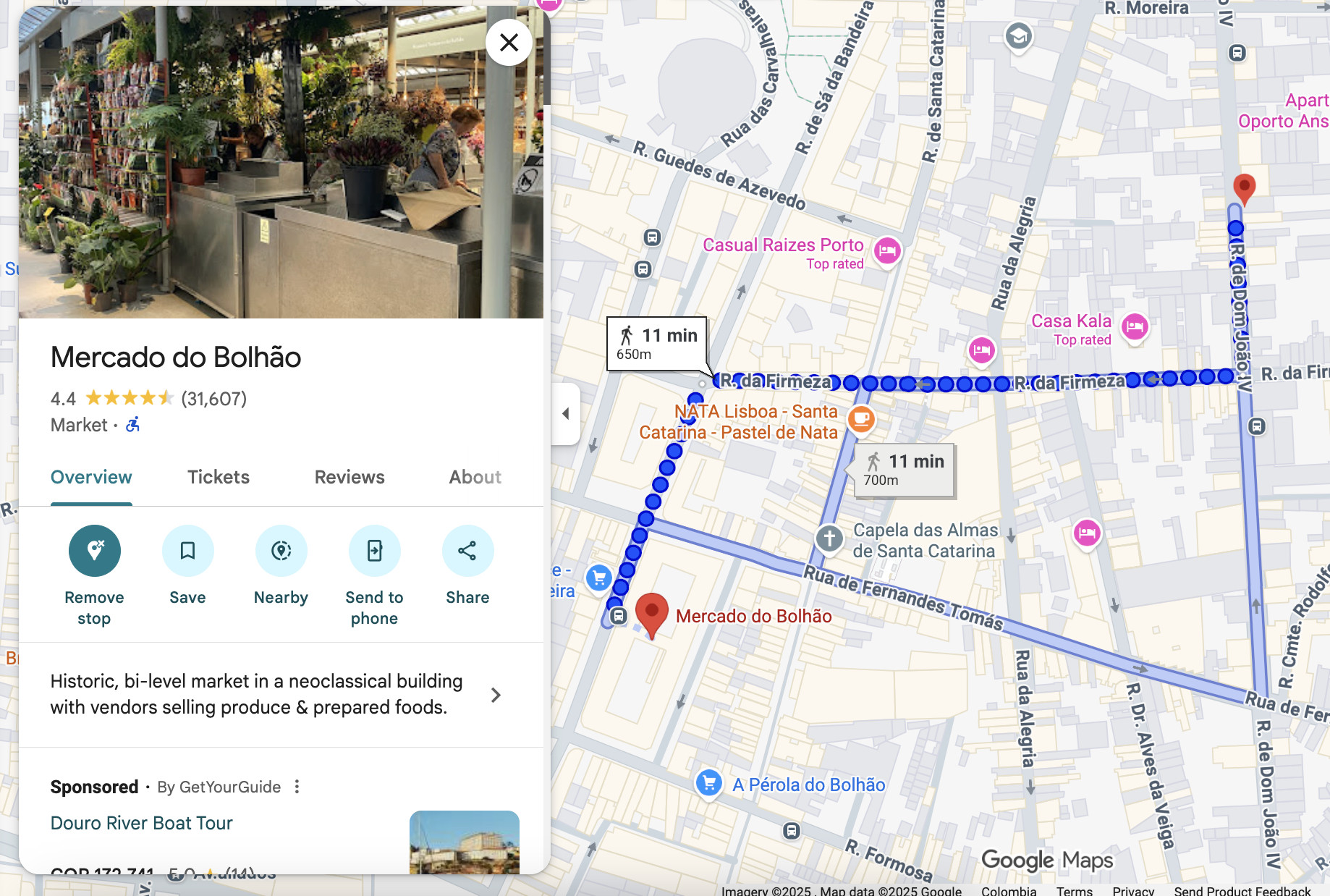
Task: Save Mercado do Bolhão with bookmark icon
Action: [x=188, y=551]
